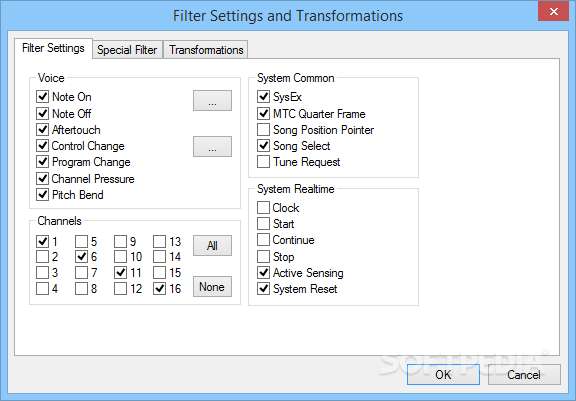Disable channel 6
Image resolution: width=576 pixels, height=401 pixels.
pos(82,257)
